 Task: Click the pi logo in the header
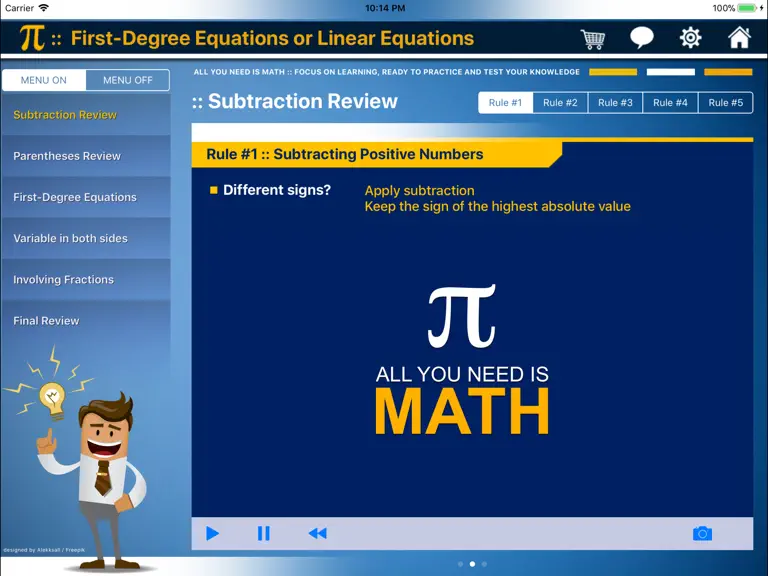coord(32,38)
